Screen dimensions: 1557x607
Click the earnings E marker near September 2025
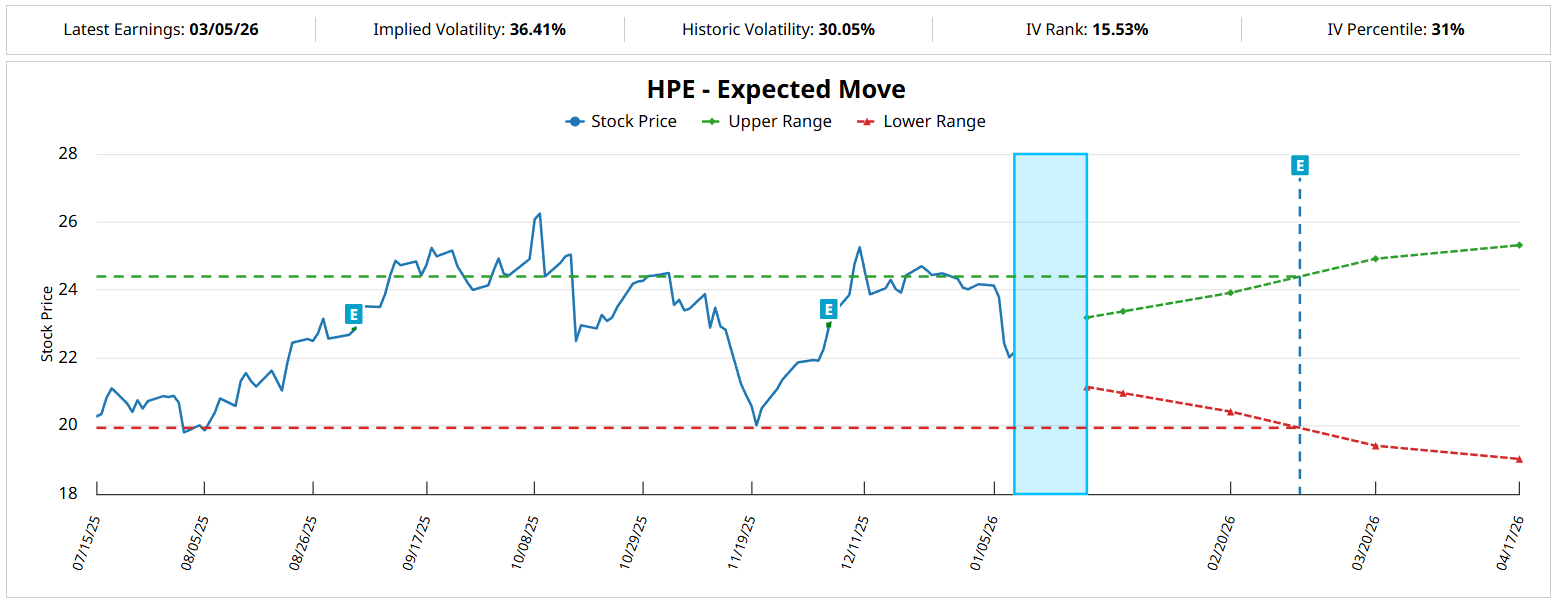pos(353,314)
